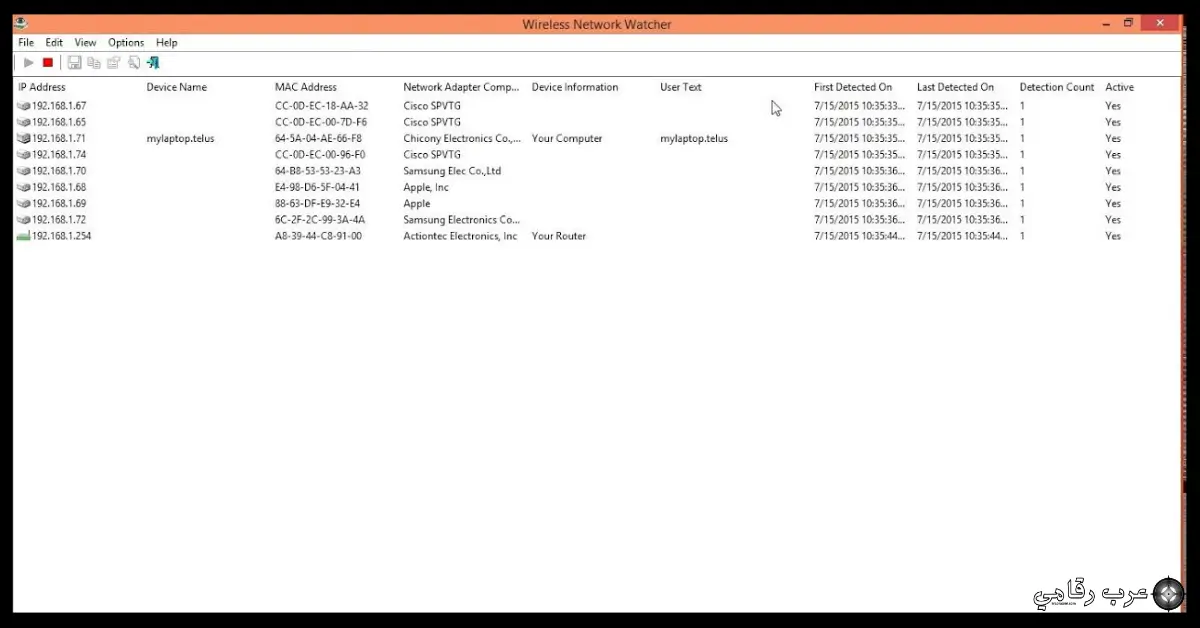Open the File menu
The image size is (1200, 628).
pyautogui.click(x=25, y=42)
